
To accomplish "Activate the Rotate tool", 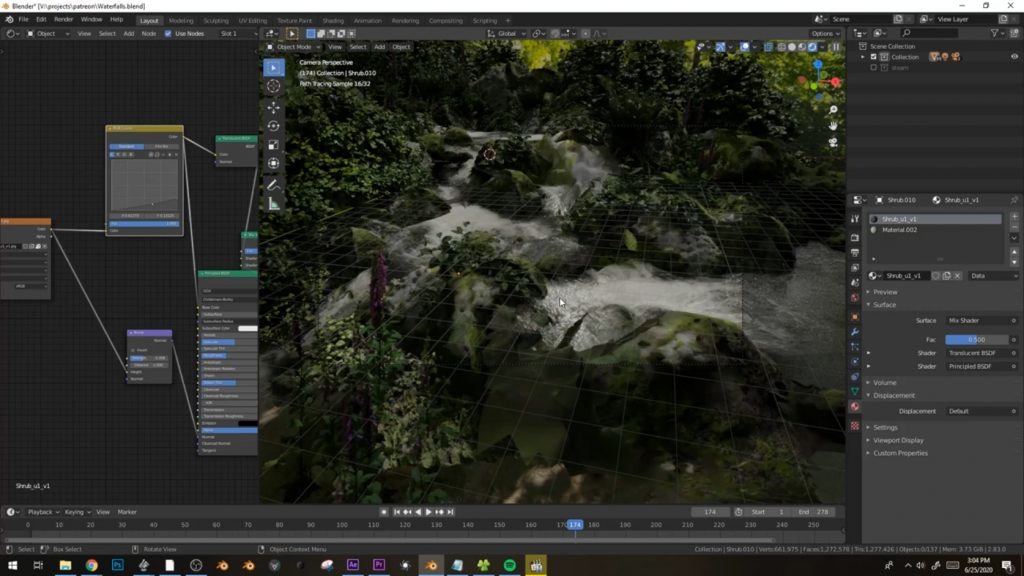I will 274,126.
